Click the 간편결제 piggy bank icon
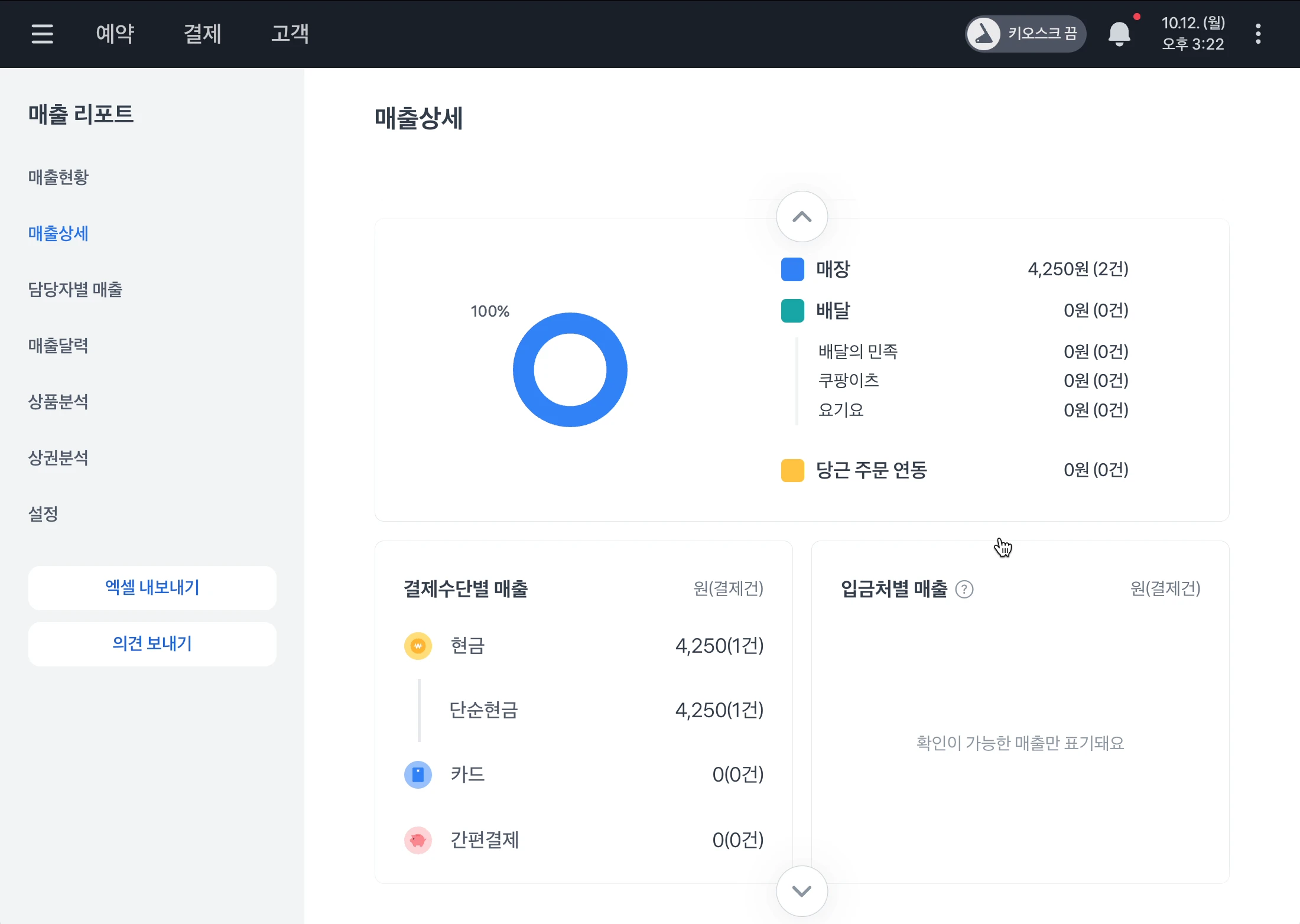This screenshot has height=924, width=1300. 418,840
